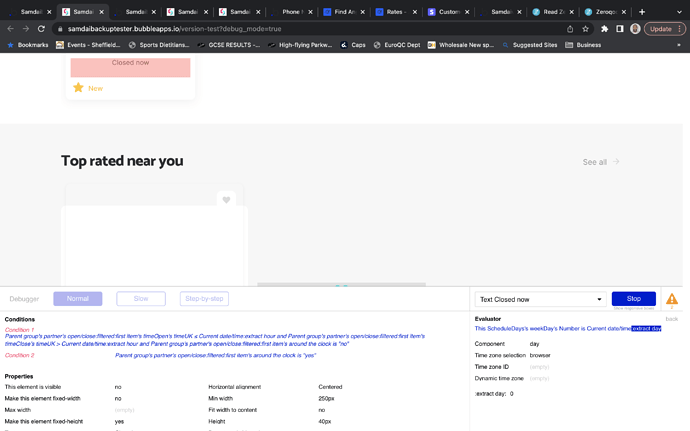
Task: Click the address bar URL
Action: click(174, 29)
